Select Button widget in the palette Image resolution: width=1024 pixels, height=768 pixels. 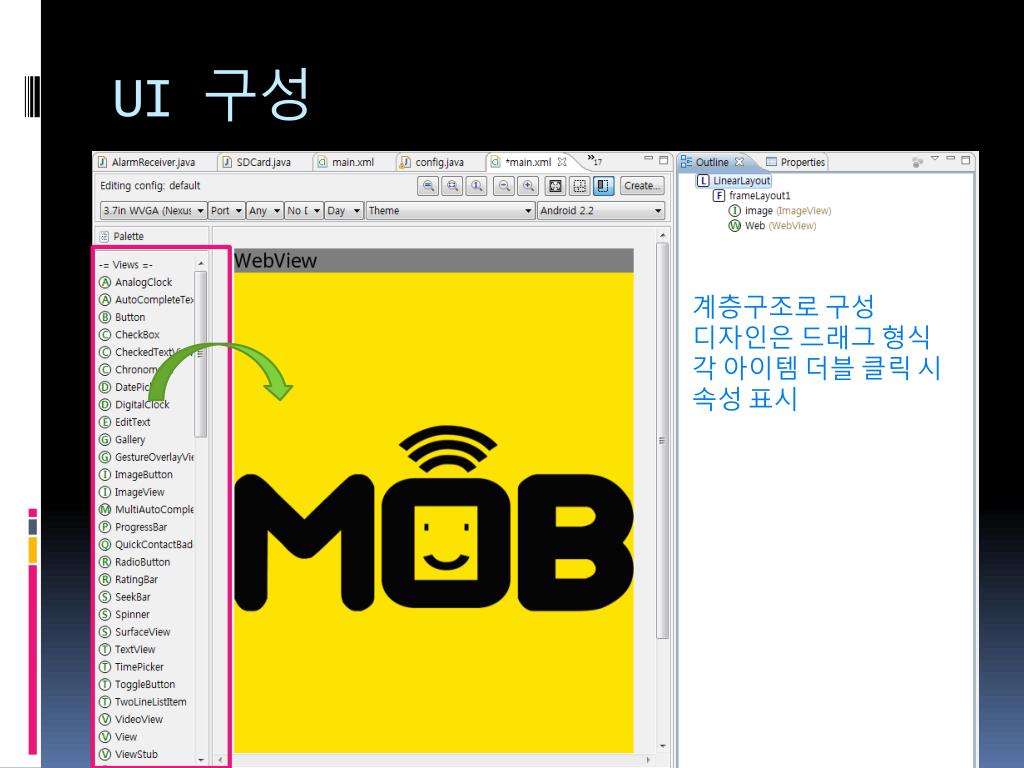(122, 317)
